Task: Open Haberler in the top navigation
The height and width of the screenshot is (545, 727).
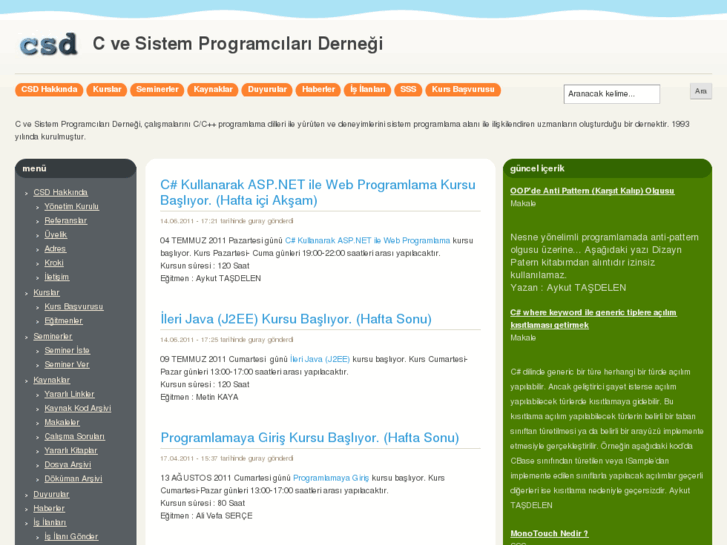Action: pos(318,90)
